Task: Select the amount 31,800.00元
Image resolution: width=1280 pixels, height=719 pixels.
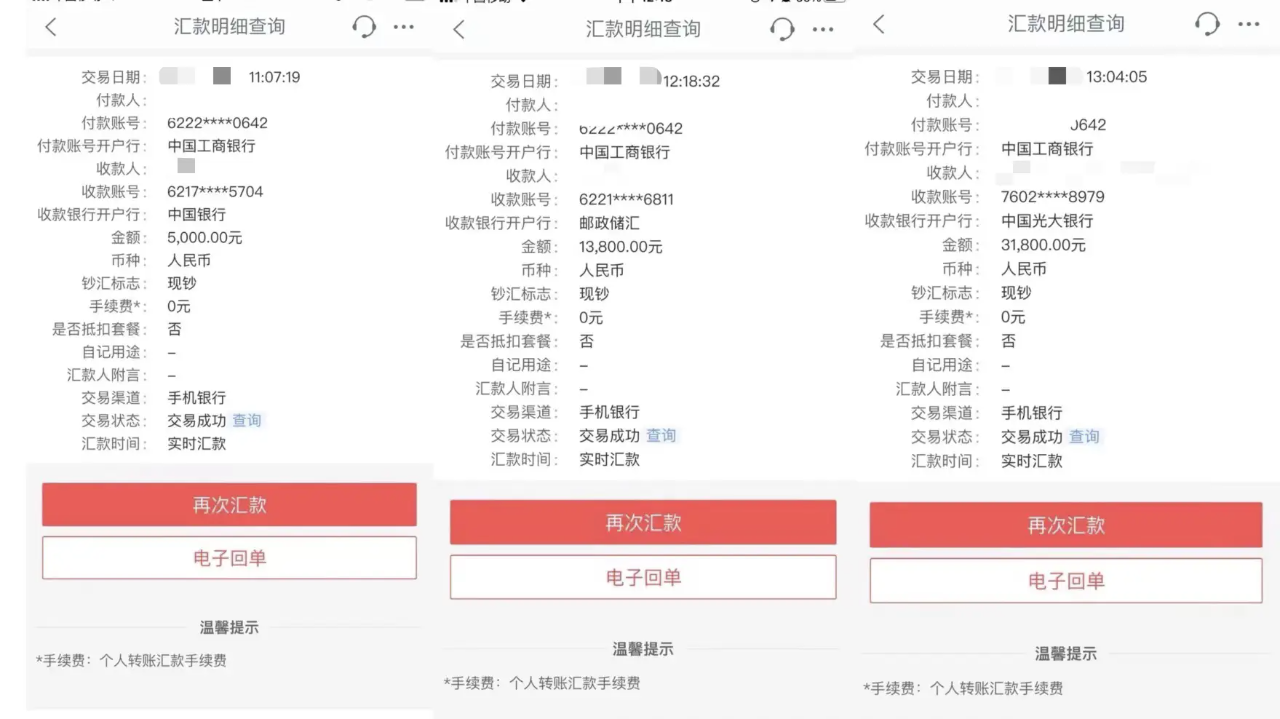Action: pyautogui.click(x=1043, y=245)
